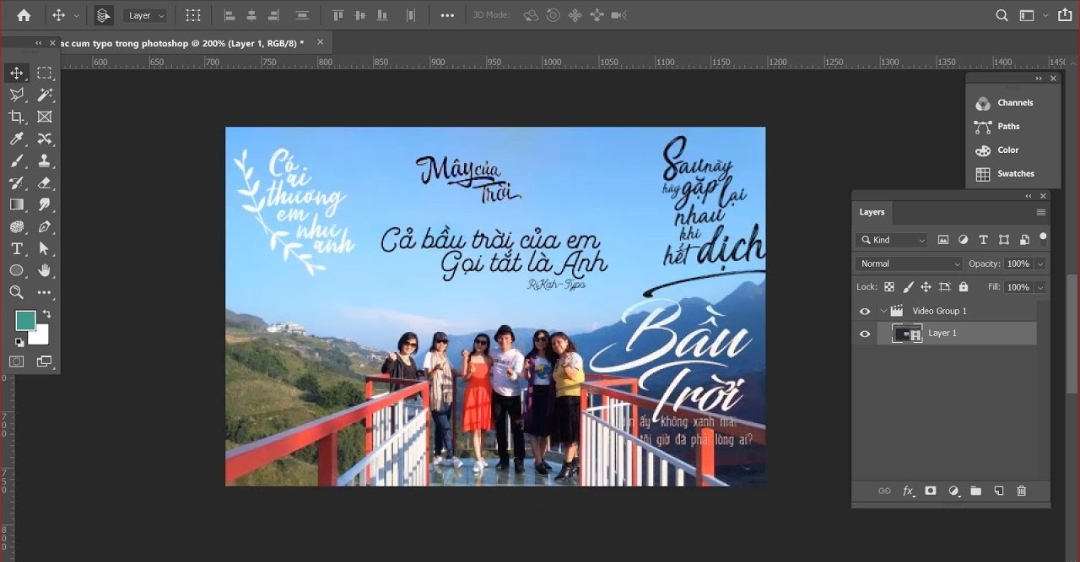Open Layers panel hamburger menu
The width and height of the screenshot is (1080, 562).
(1041, 212)
